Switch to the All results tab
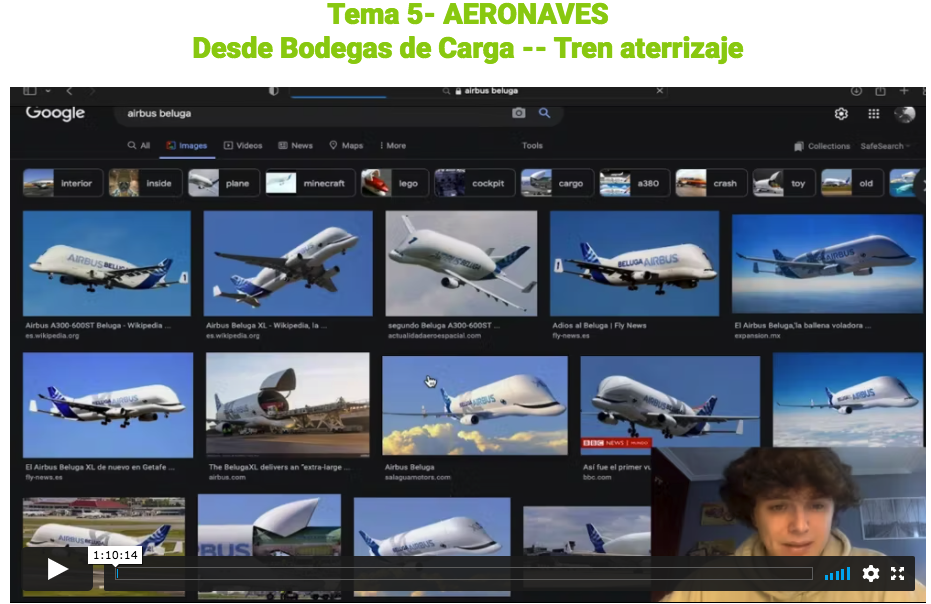The width and height of the screenshot is (931, 604). (x=139, y=146)
